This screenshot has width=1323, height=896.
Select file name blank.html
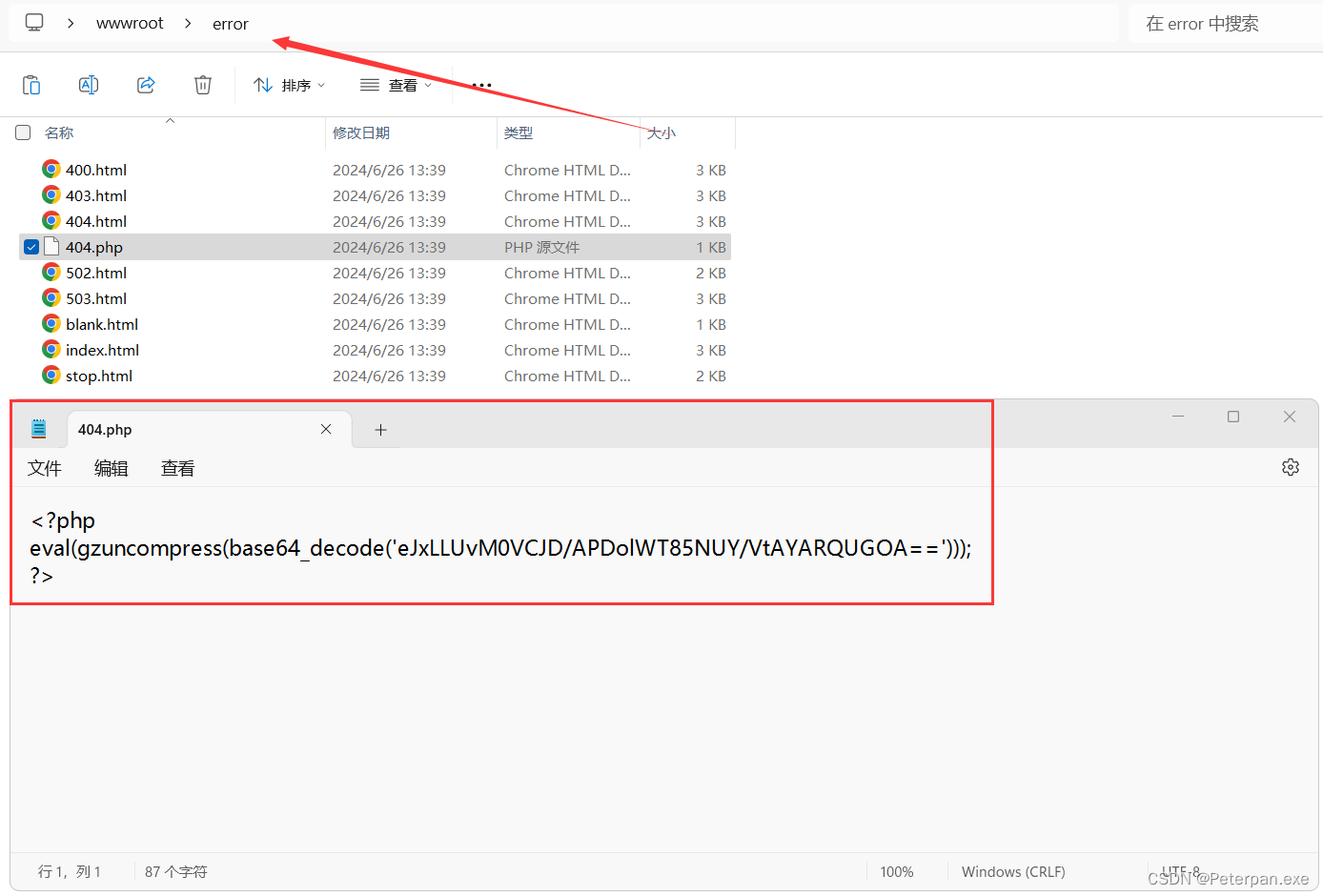click(x=102, y=324)
